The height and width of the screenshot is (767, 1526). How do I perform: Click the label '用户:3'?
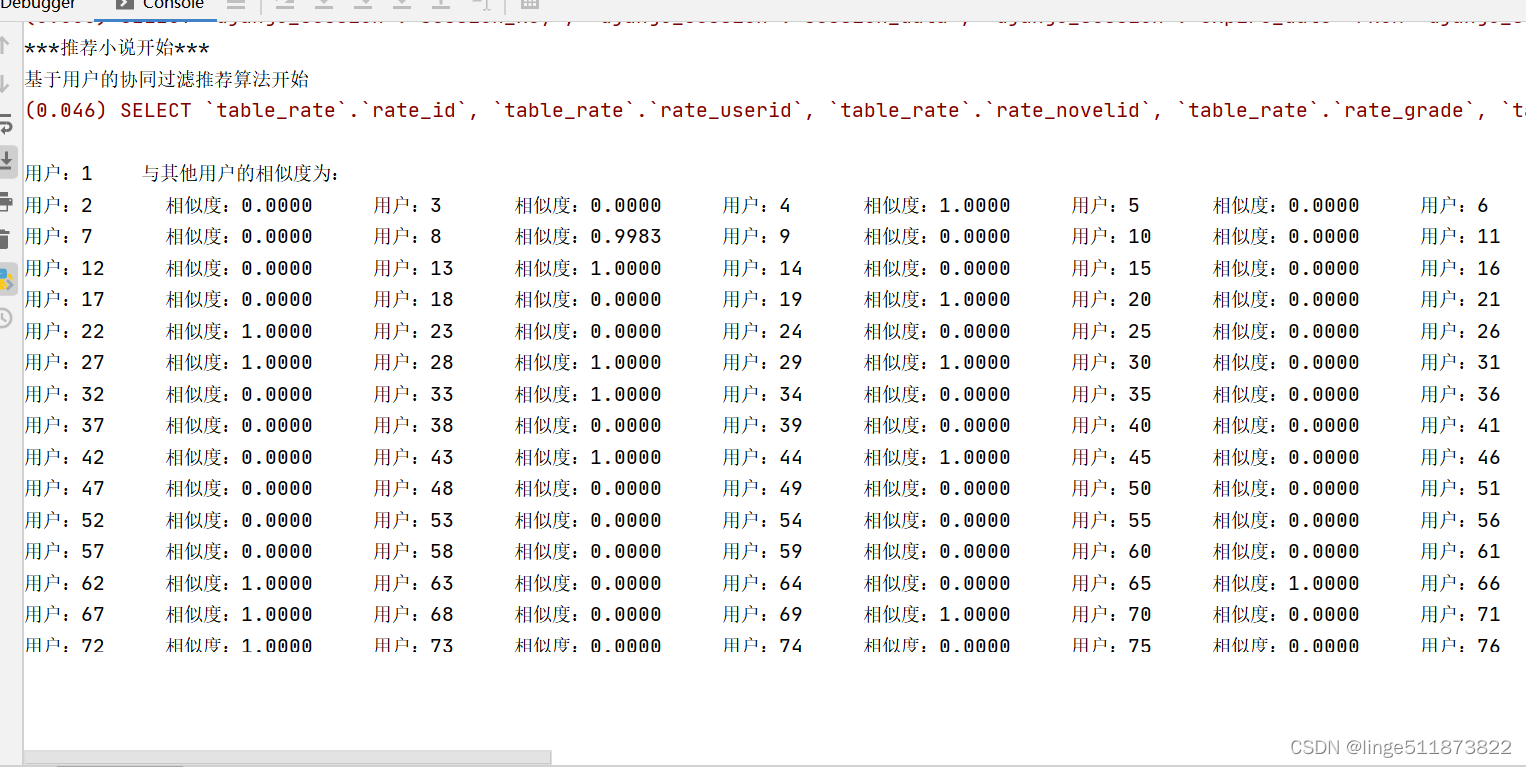408,206
